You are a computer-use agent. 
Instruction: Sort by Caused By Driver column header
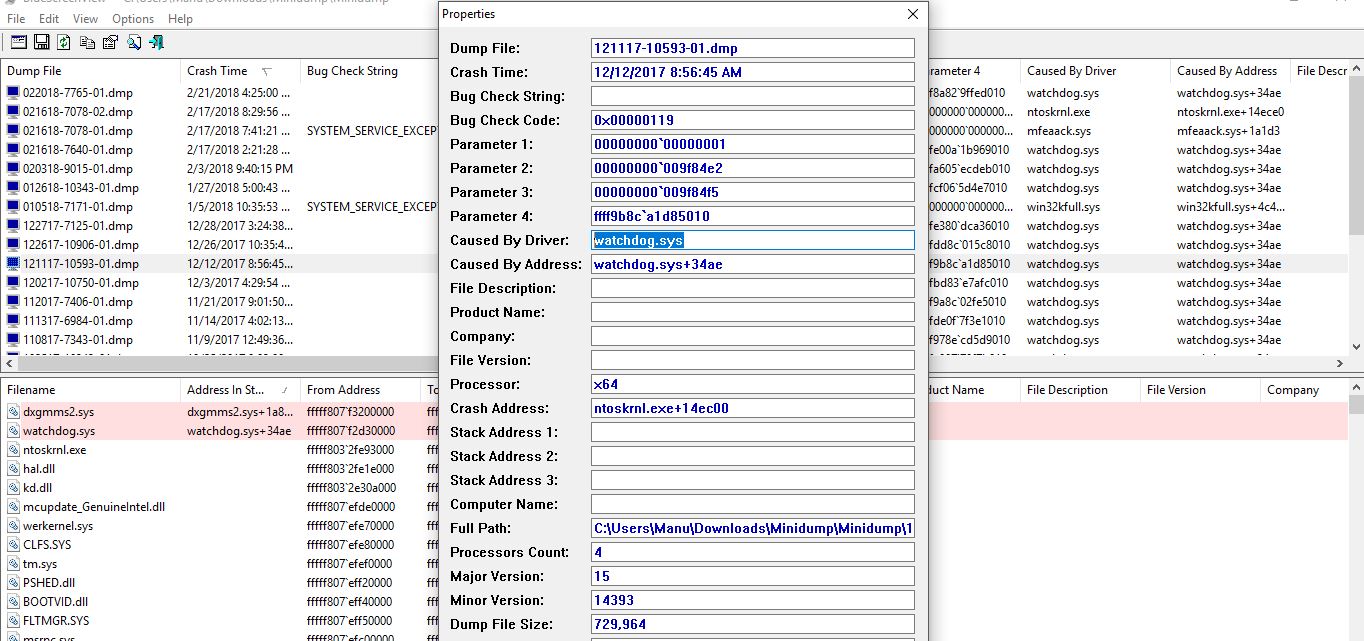click(x=1095, y=71)
